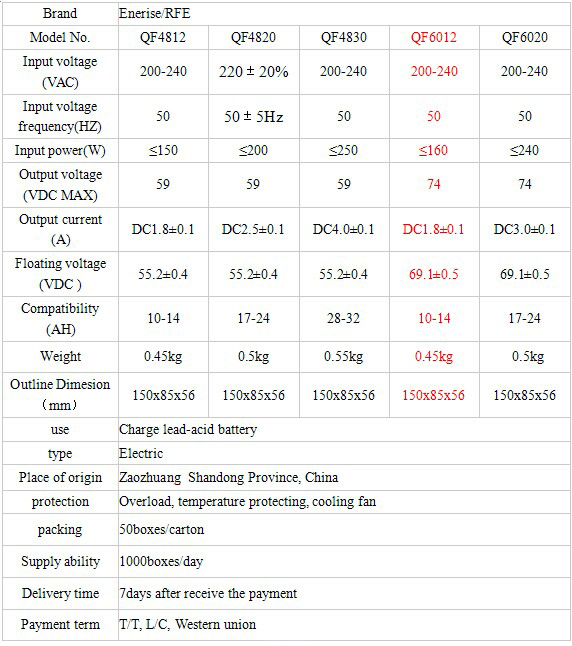
Task: Click the red 69.1±0.5 floating voltage
Action: click(434, 274)
